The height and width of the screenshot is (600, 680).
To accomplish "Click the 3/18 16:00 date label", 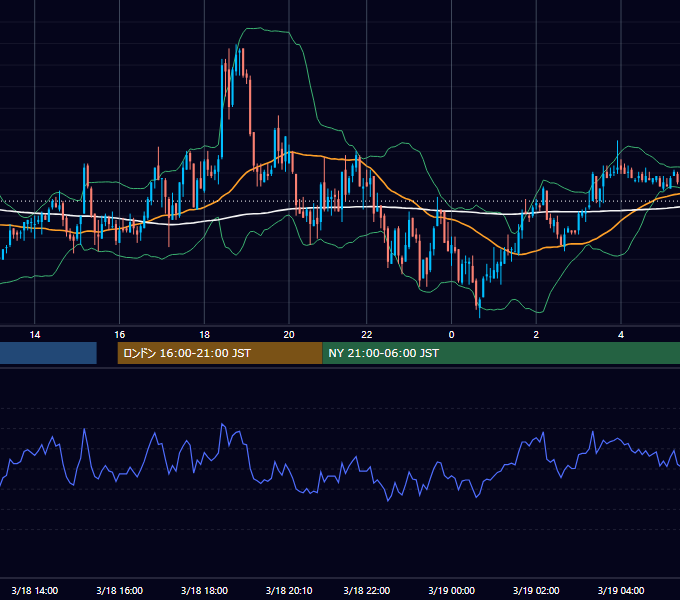I will click(120, 590).
